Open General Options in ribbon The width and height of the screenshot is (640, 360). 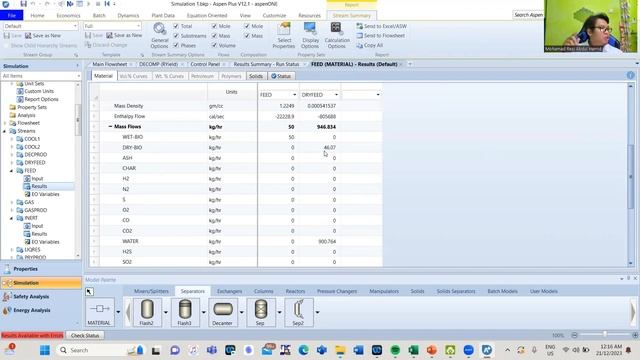[x=159, y=36]
